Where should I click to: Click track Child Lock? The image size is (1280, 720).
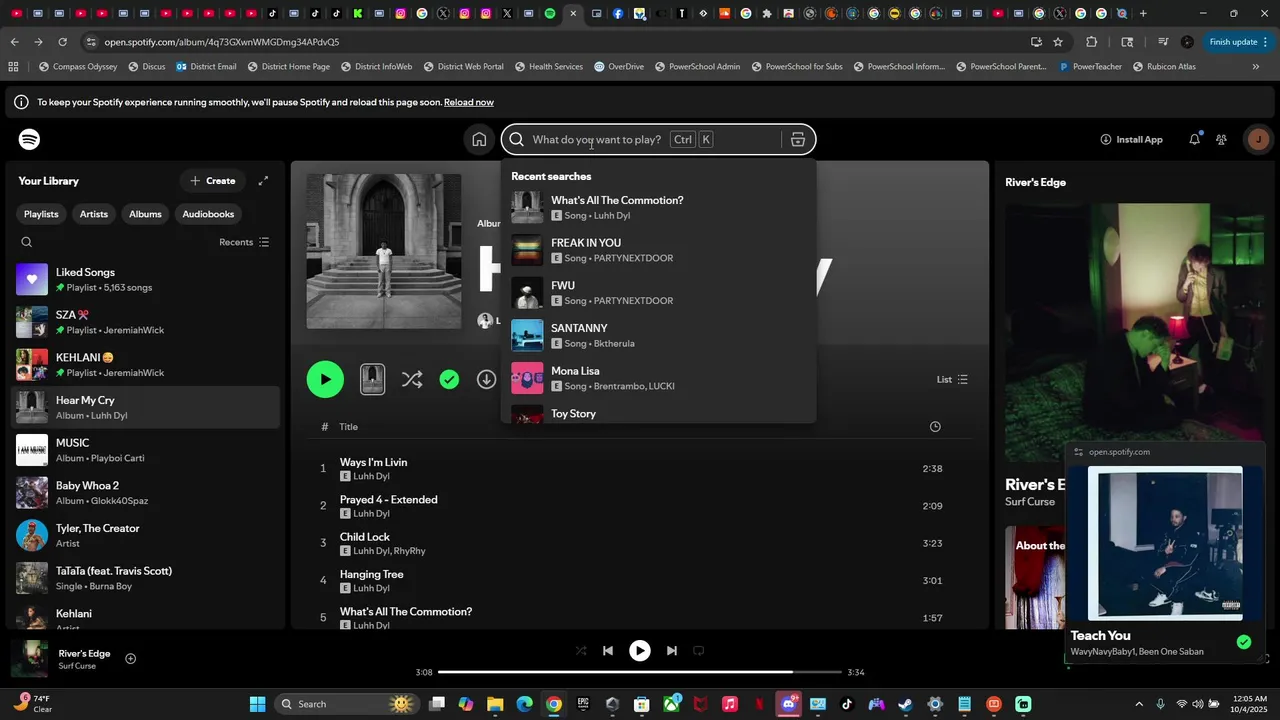[x=364, y=537]
